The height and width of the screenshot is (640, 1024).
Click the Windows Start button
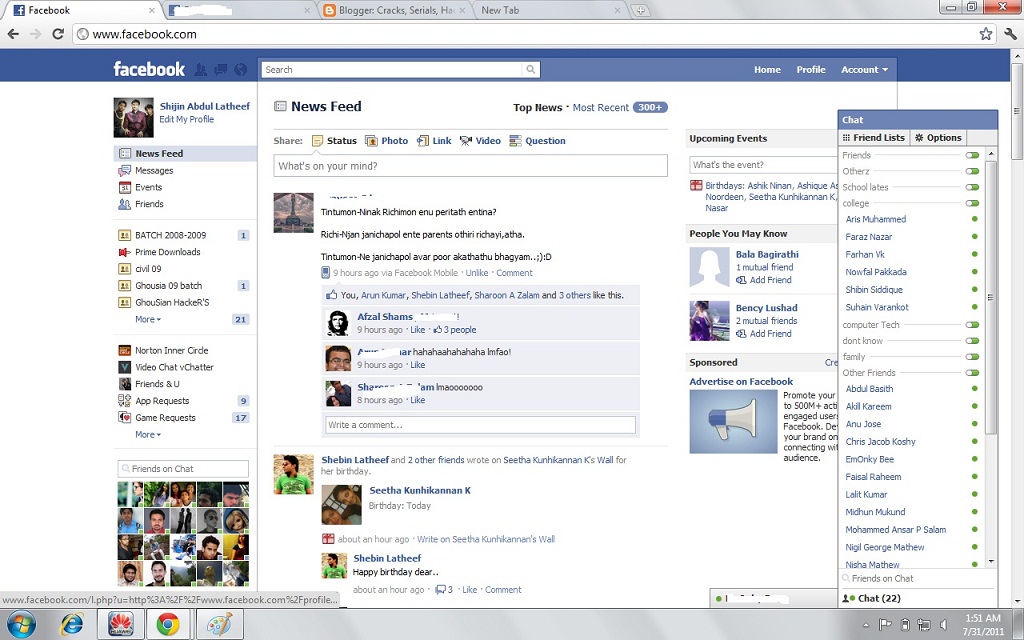point(23,624)
